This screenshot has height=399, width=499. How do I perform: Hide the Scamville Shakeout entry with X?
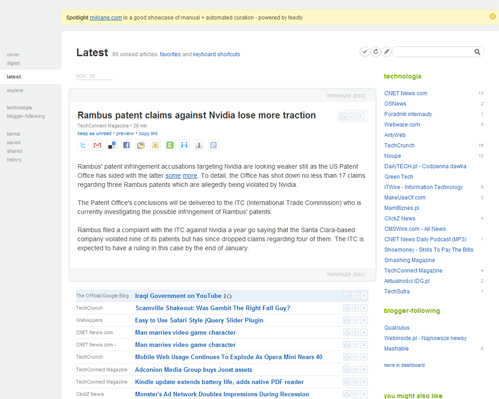364,308
